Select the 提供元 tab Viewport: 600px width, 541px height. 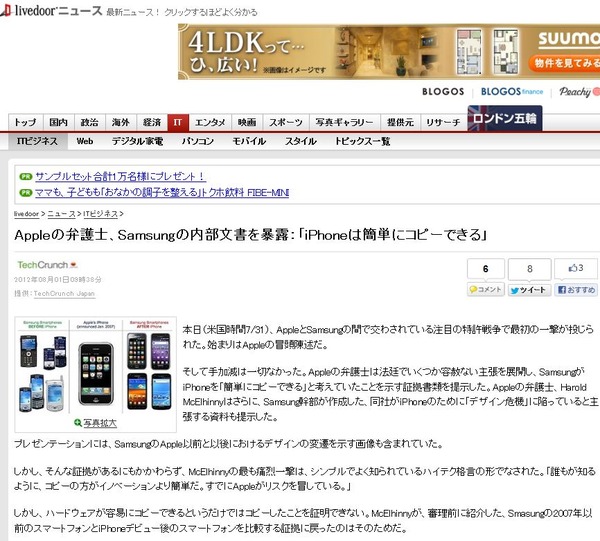[400, 122]
